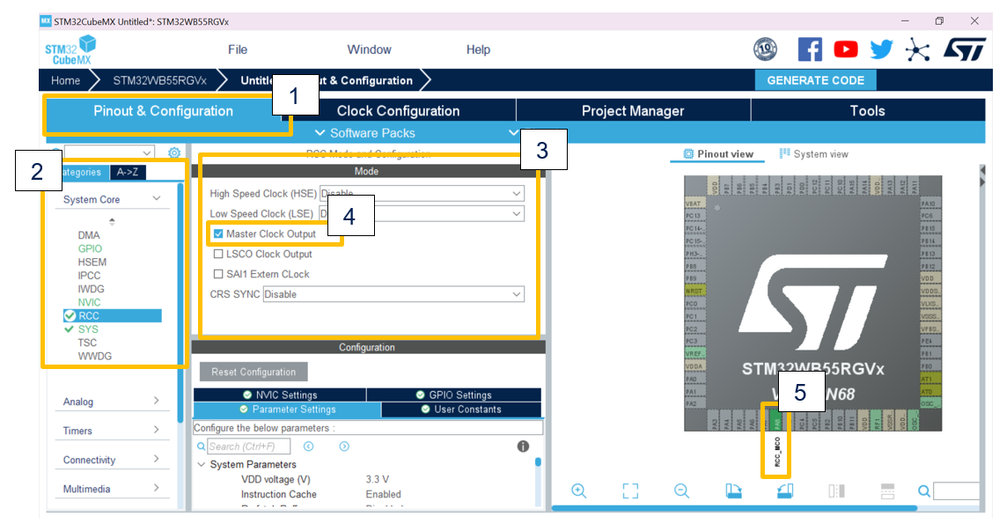The width and height of the screenshot is (999, 525).
Task: Open GPIO Settings tab
Action: [x=454, y=395]
